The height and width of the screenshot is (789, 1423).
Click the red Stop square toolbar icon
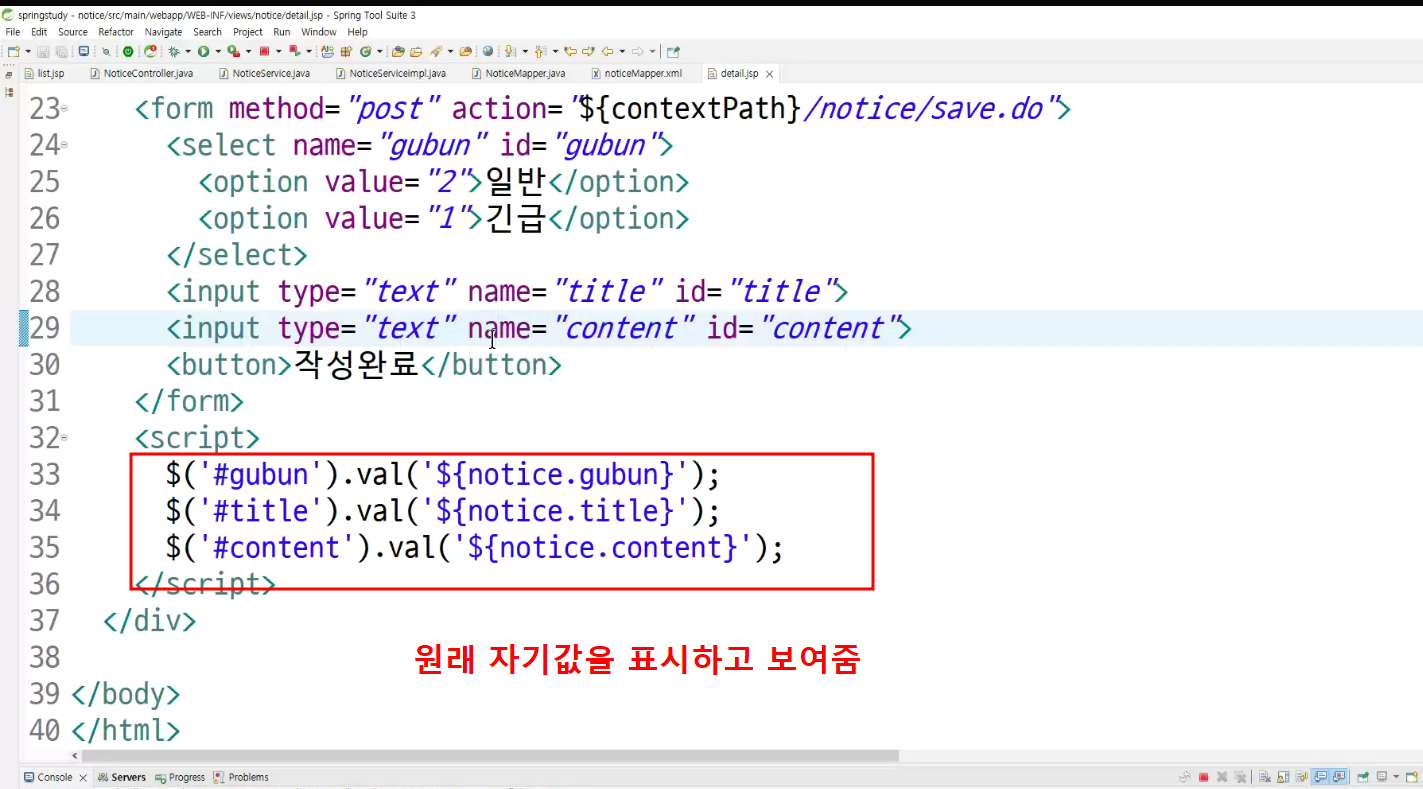pos(264,51)
